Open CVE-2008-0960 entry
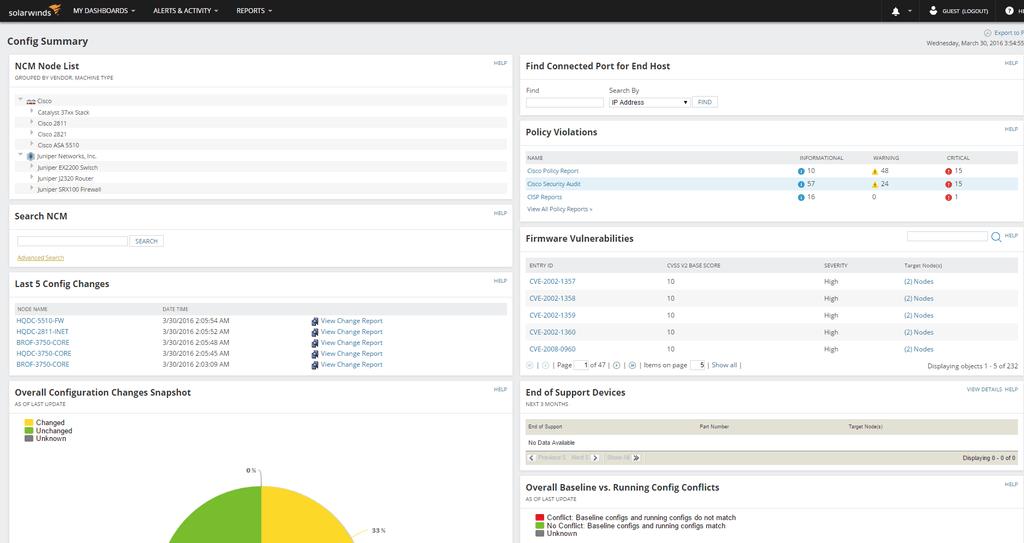This screenshot has width=1024, height=543. [x=552, y=350]
